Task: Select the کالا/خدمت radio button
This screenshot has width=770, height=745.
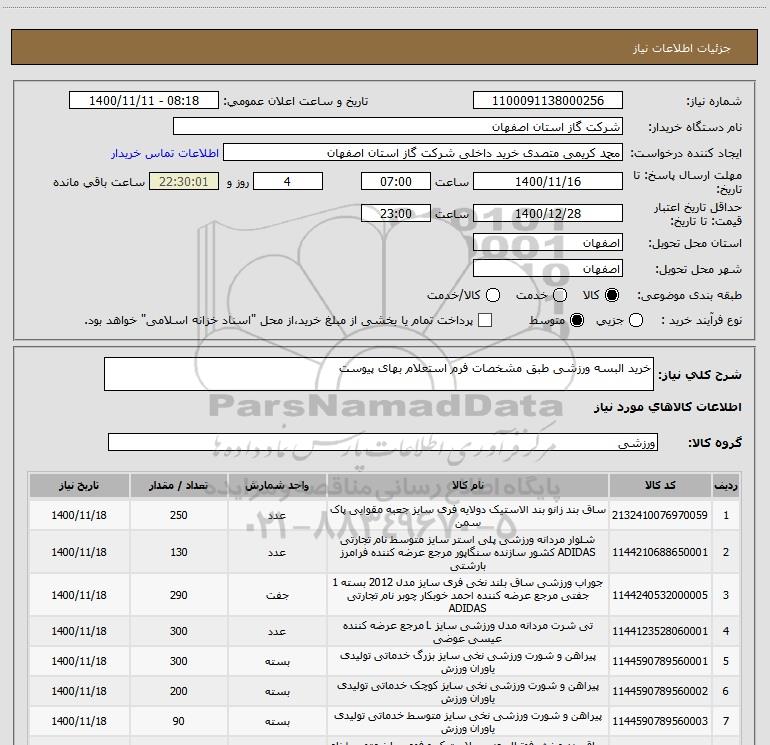Action: tap(493, 295)
